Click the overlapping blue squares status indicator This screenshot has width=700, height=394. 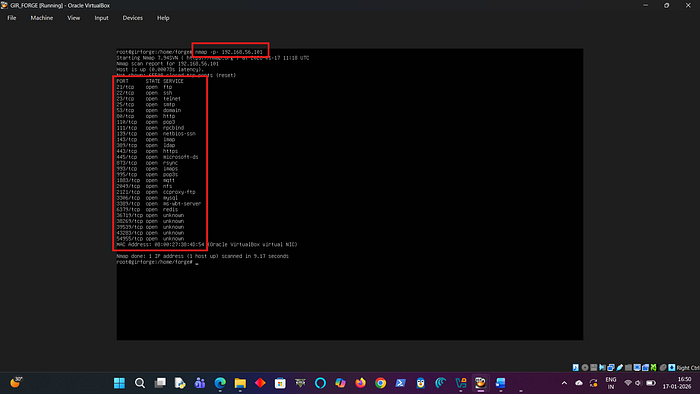pos(611,367)
